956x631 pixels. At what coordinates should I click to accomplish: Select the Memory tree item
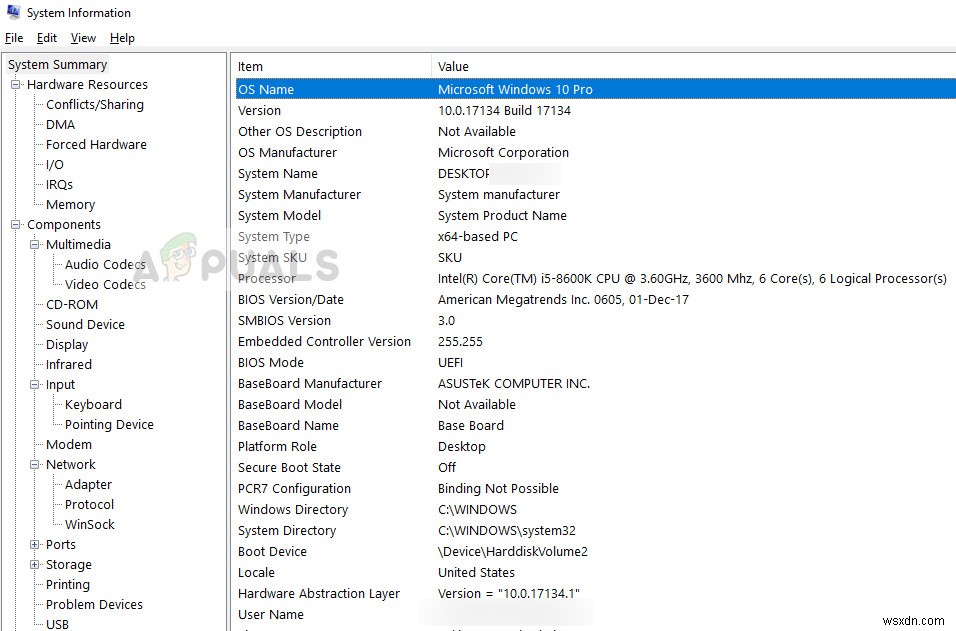click(70, 204)
